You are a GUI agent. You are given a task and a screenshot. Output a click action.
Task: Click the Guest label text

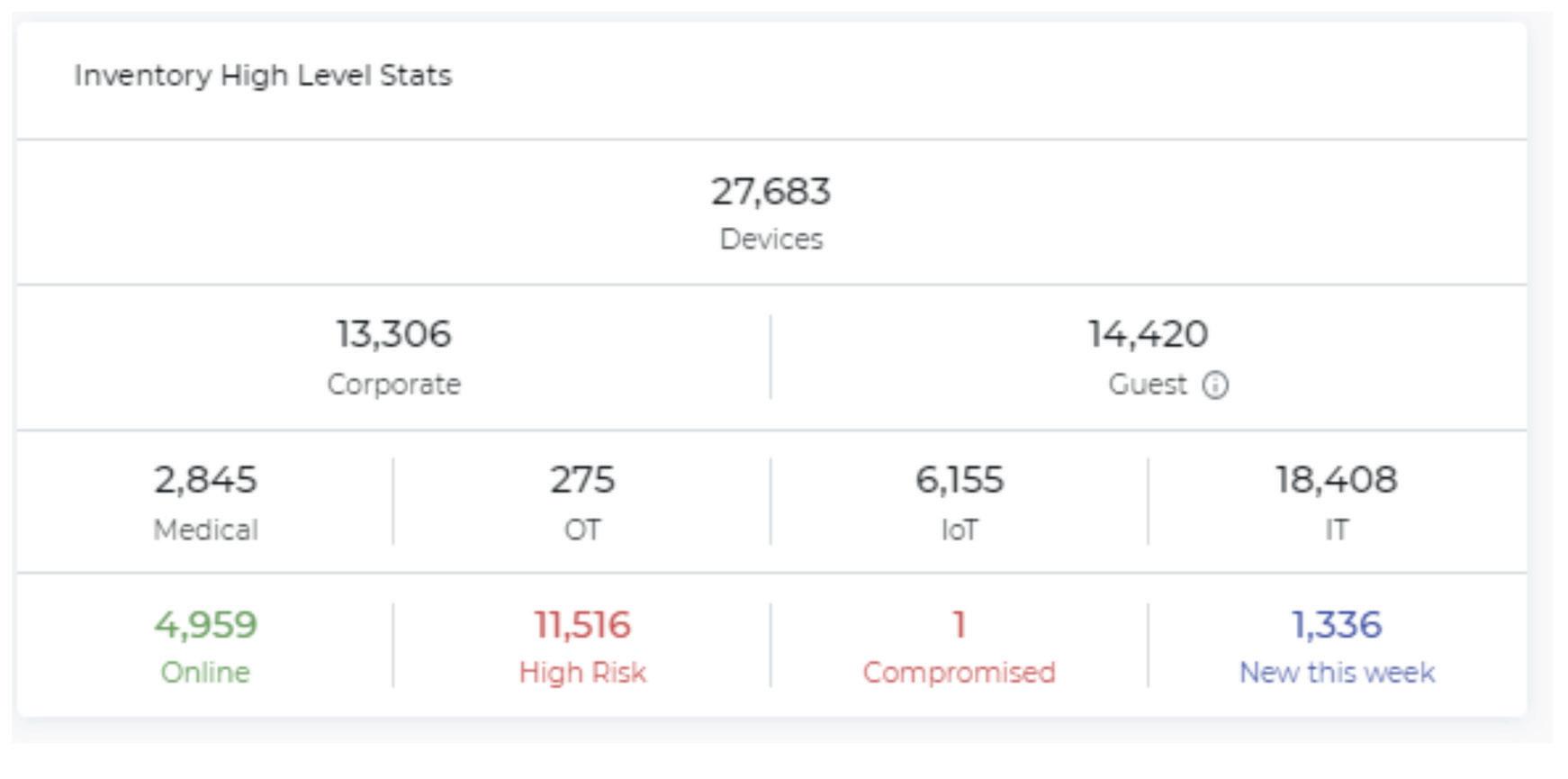click(1148, 385)
